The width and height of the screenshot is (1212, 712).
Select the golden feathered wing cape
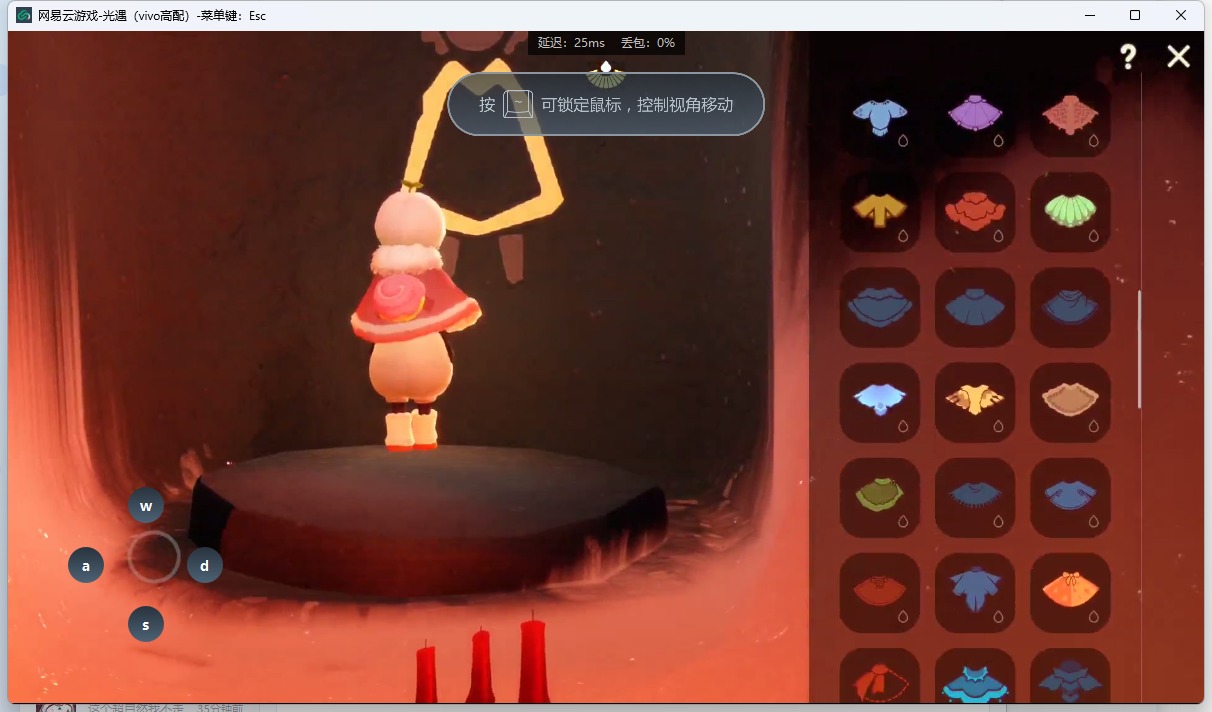pos(975,402)
